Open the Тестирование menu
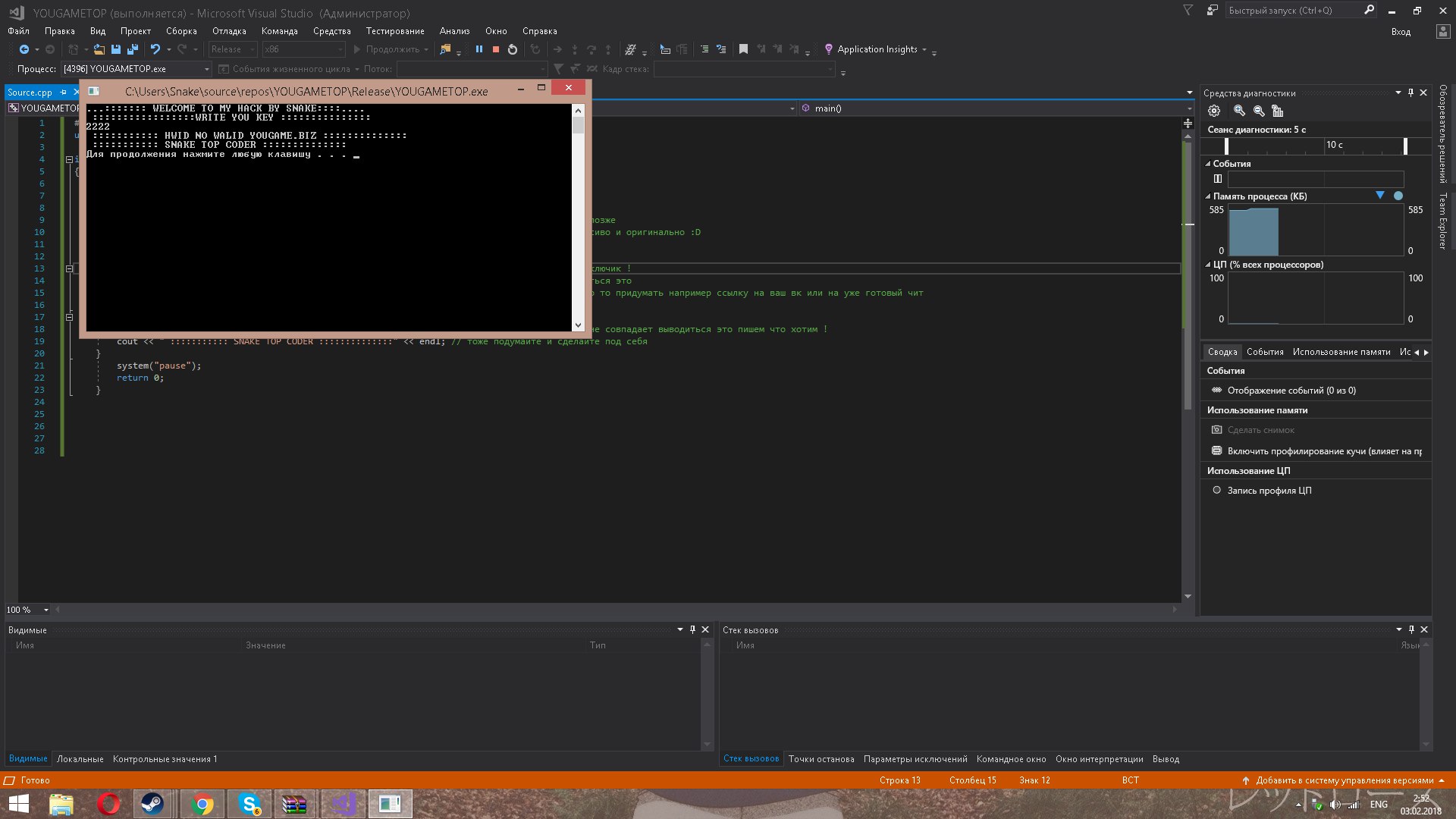The image size is (1456, 819). [x=395, y=31]
